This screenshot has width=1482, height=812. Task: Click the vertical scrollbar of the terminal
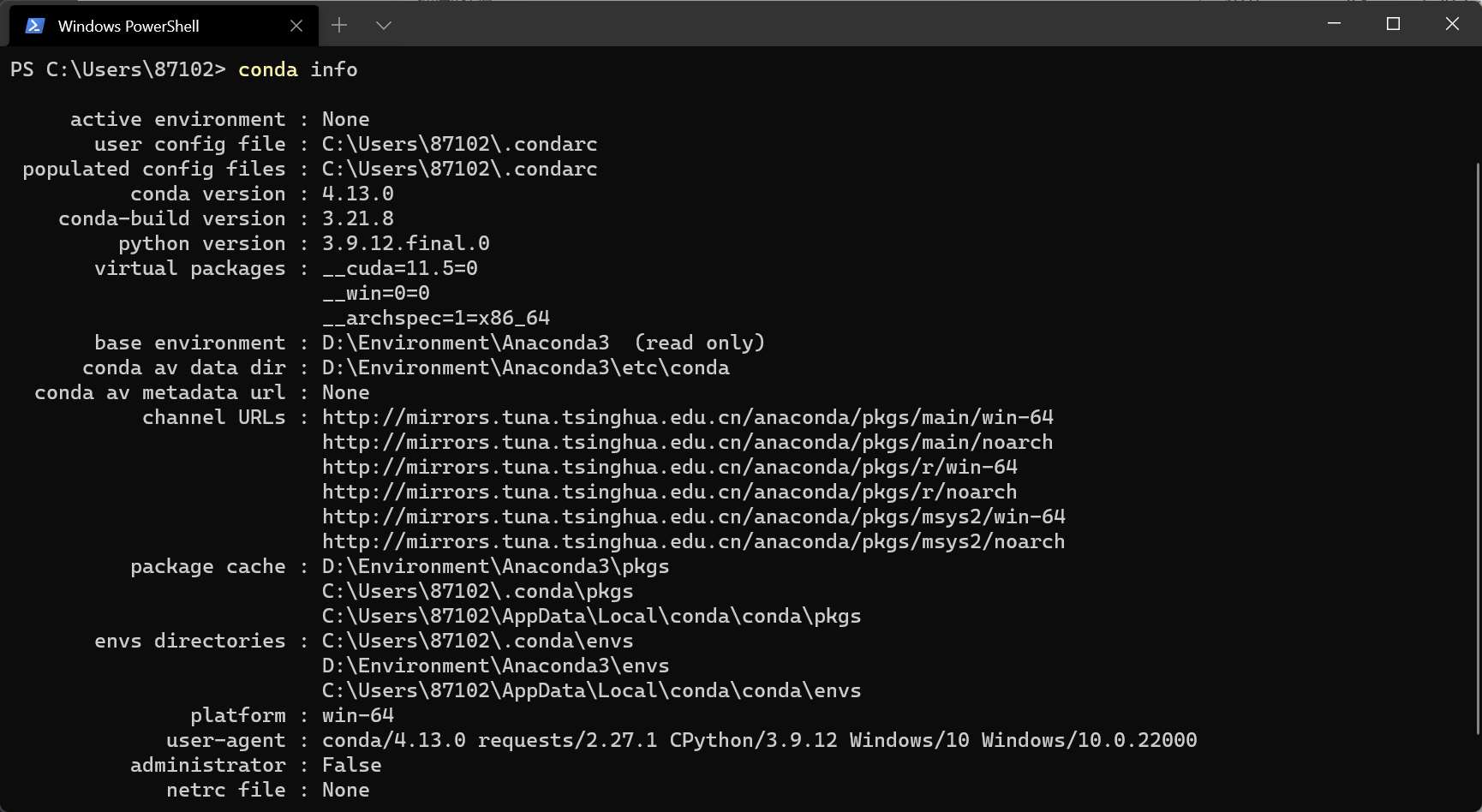(1477, 445)
